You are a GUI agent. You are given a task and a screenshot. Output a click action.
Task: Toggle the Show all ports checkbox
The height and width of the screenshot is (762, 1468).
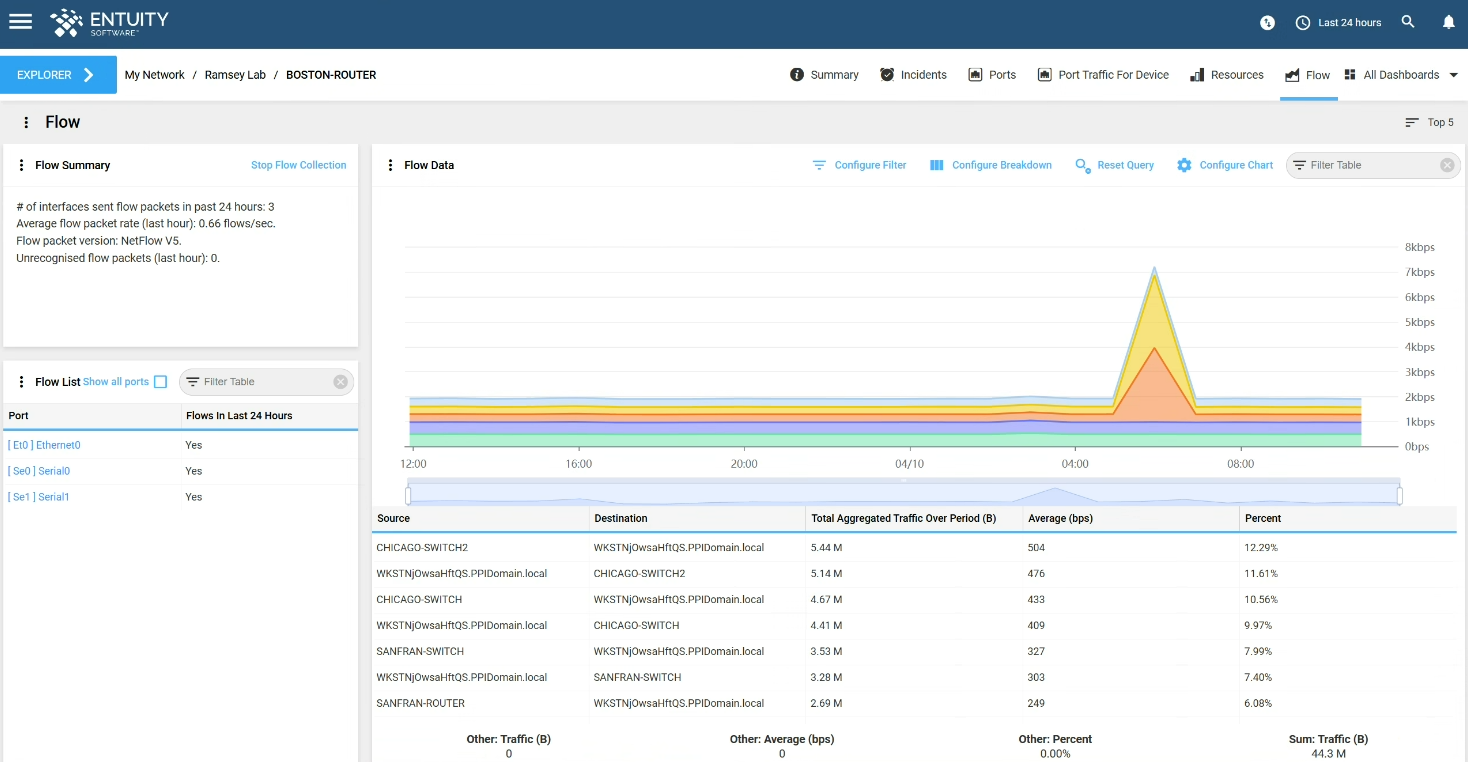[160, 382]
